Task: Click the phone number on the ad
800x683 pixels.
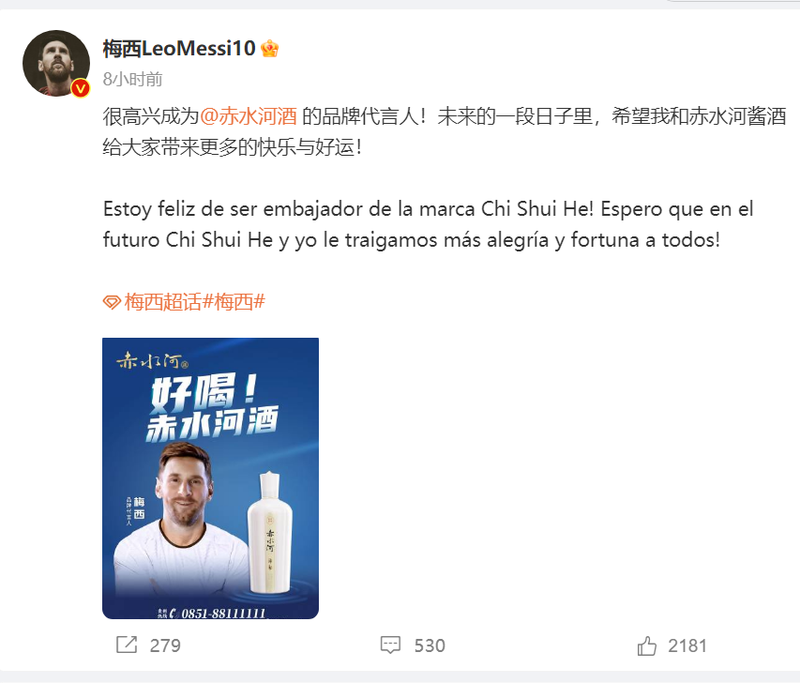Action: tap(223, 613)
